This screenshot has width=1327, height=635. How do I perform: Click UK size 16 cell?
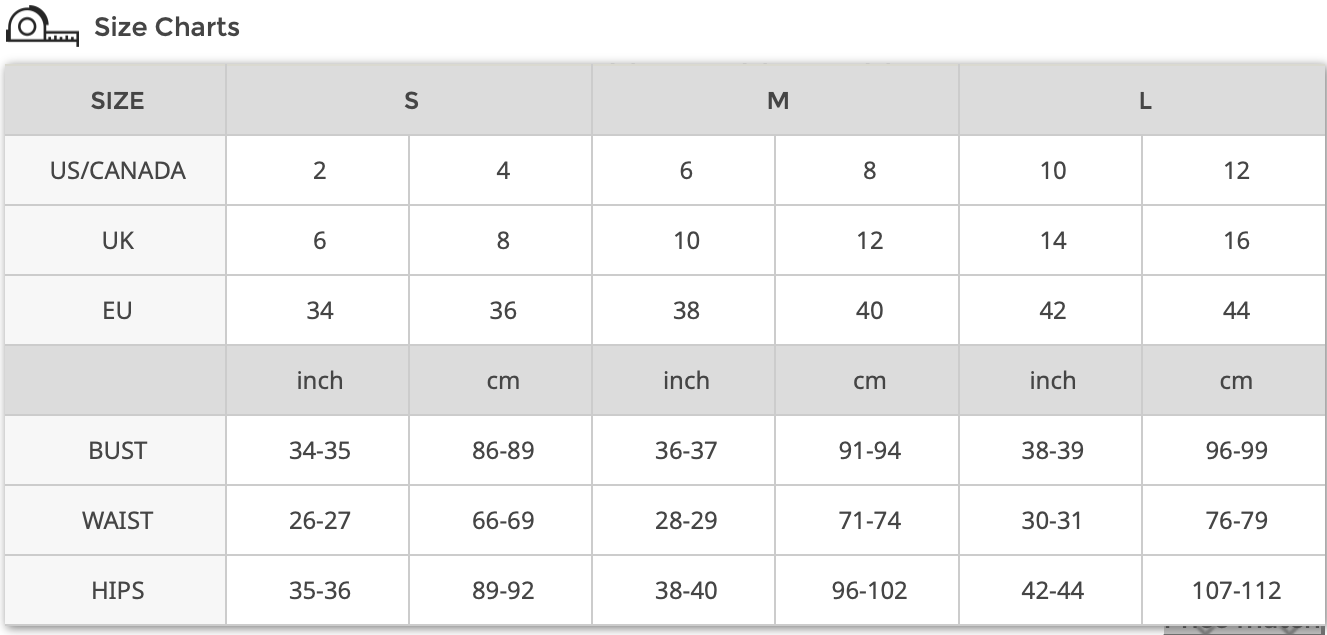pyautogui.click(x=1236, y=241)
